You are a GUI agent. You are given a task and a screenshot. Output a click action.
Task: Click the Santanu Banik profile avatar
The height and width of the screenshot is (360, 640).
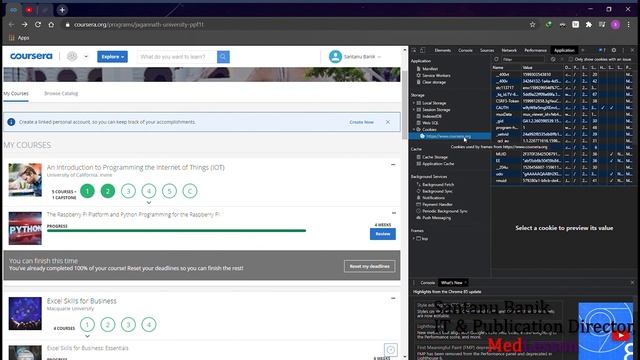click(x=335, y=57)
